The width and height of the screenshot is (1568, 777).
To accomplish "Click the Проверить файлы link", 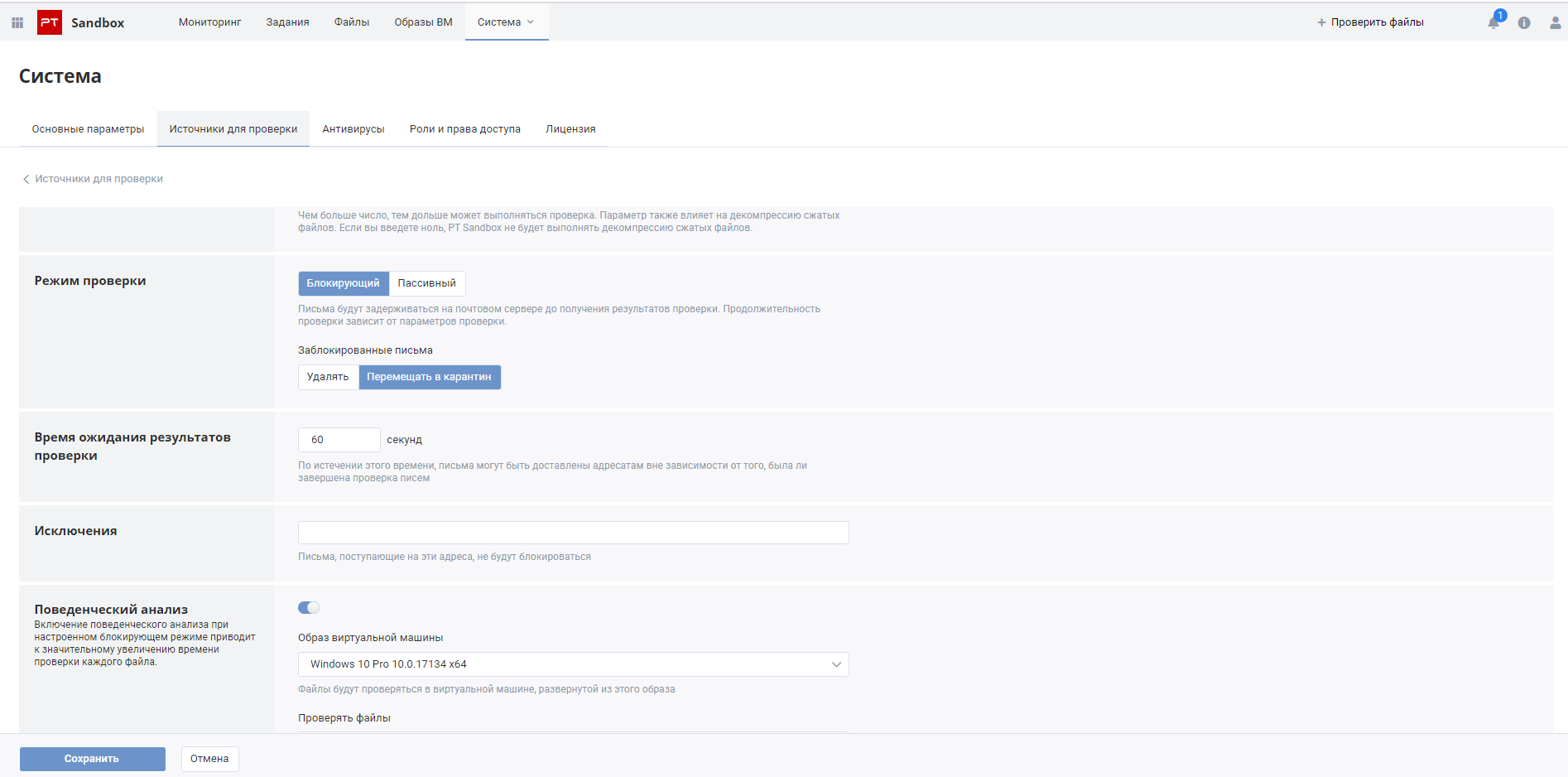I will tap(1378, 22).
